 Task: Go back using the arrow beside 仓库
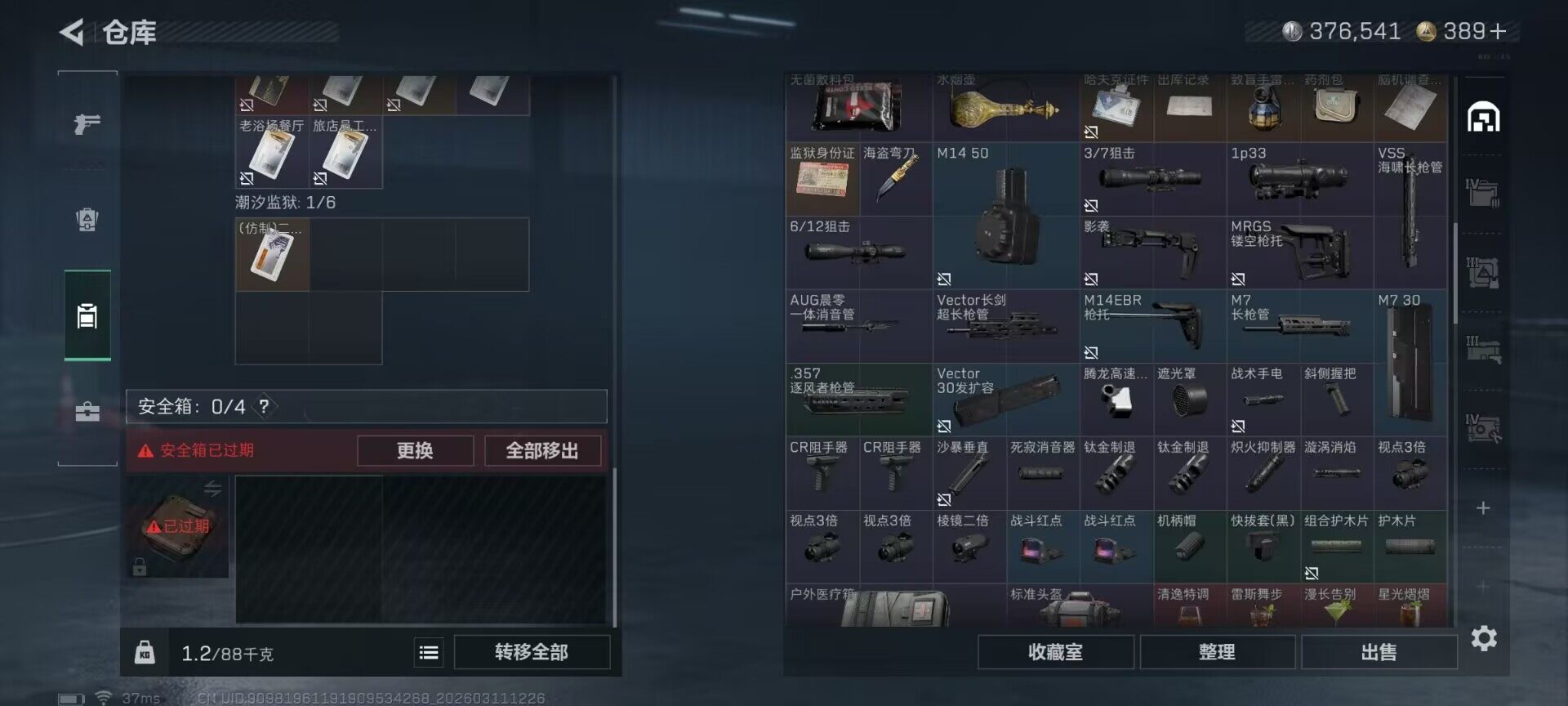[x=72, y=33]
